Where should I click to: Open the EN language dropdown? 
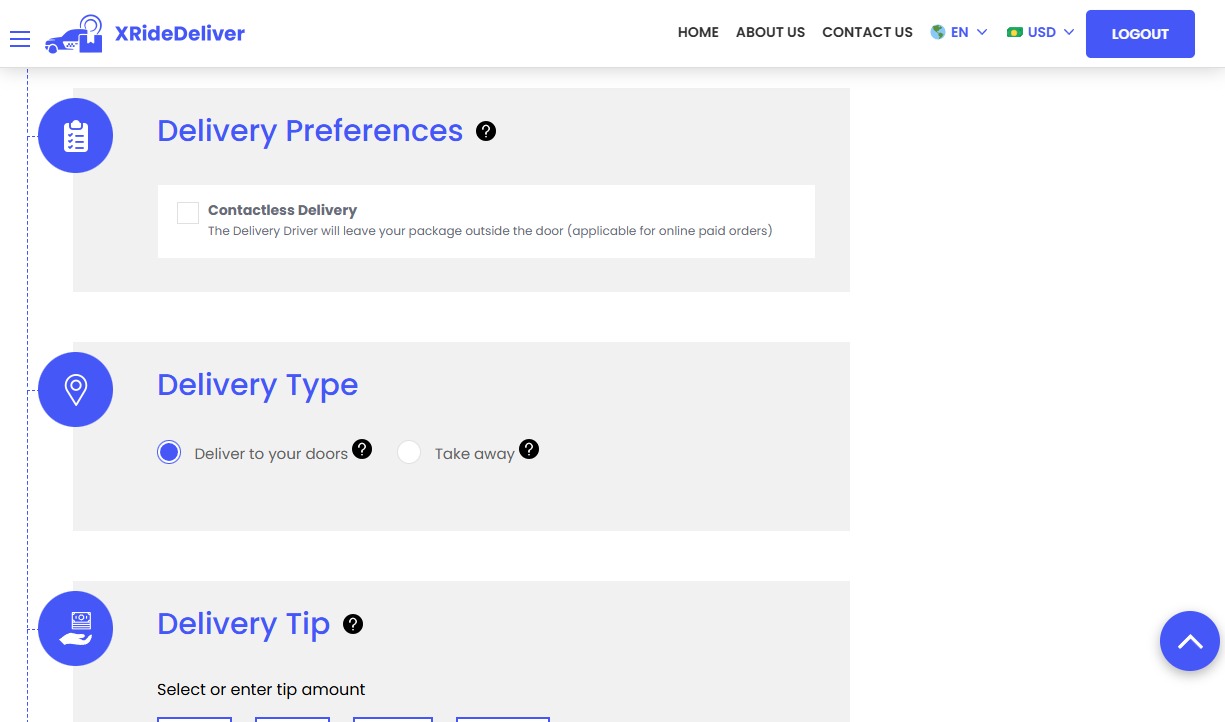click(x=959, y=31)
